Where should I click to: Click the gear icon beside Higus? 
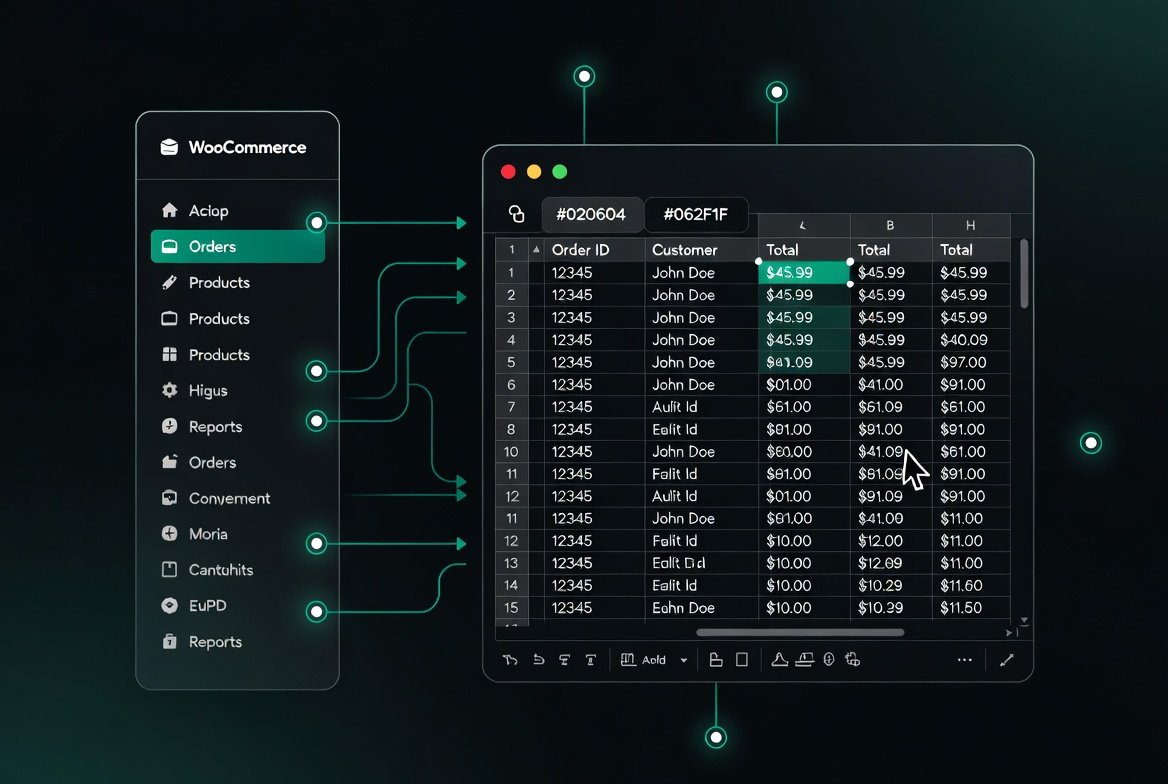coord(170,390)
